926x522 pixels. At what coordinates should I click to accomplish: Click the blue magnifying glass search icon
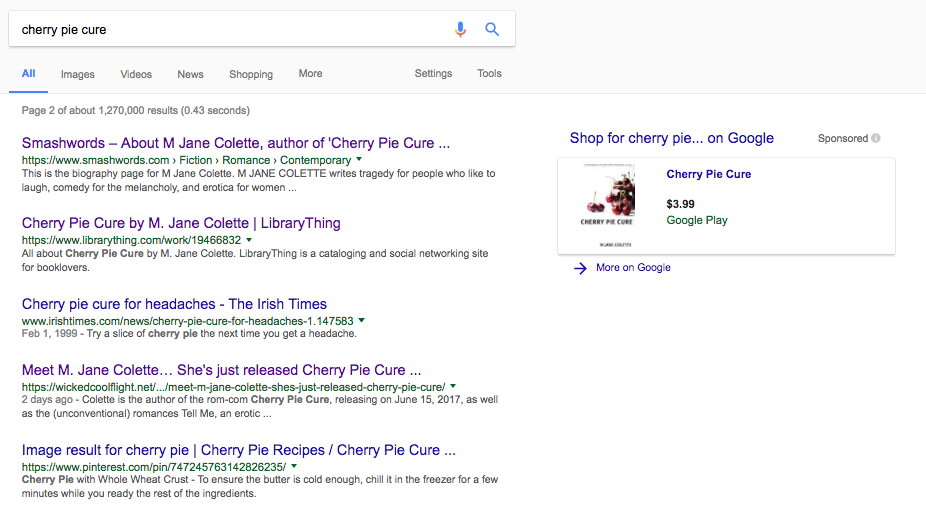[492, 30]
